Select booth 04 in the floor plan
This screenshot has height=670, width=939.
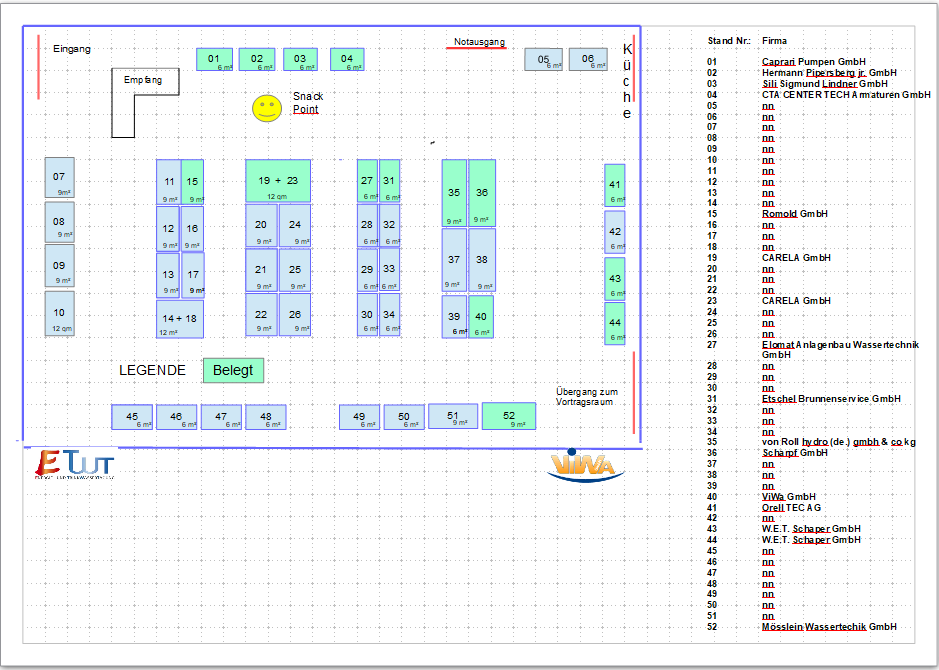pyautogui.click(x=347, y=59)
